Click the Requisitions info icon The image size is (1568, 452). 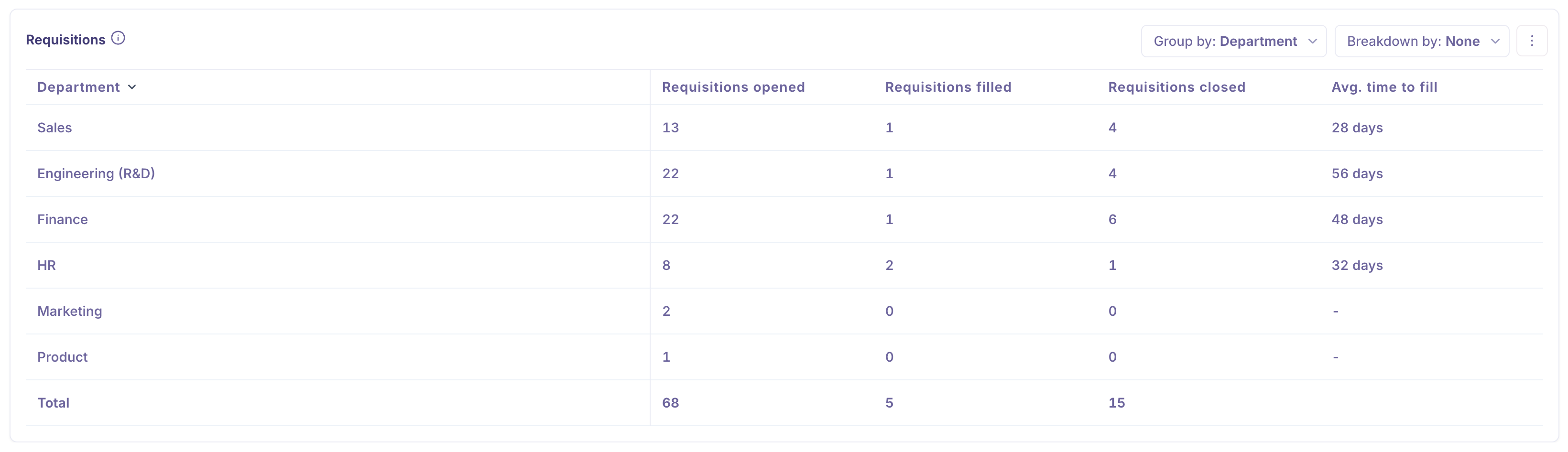[118, 37]
